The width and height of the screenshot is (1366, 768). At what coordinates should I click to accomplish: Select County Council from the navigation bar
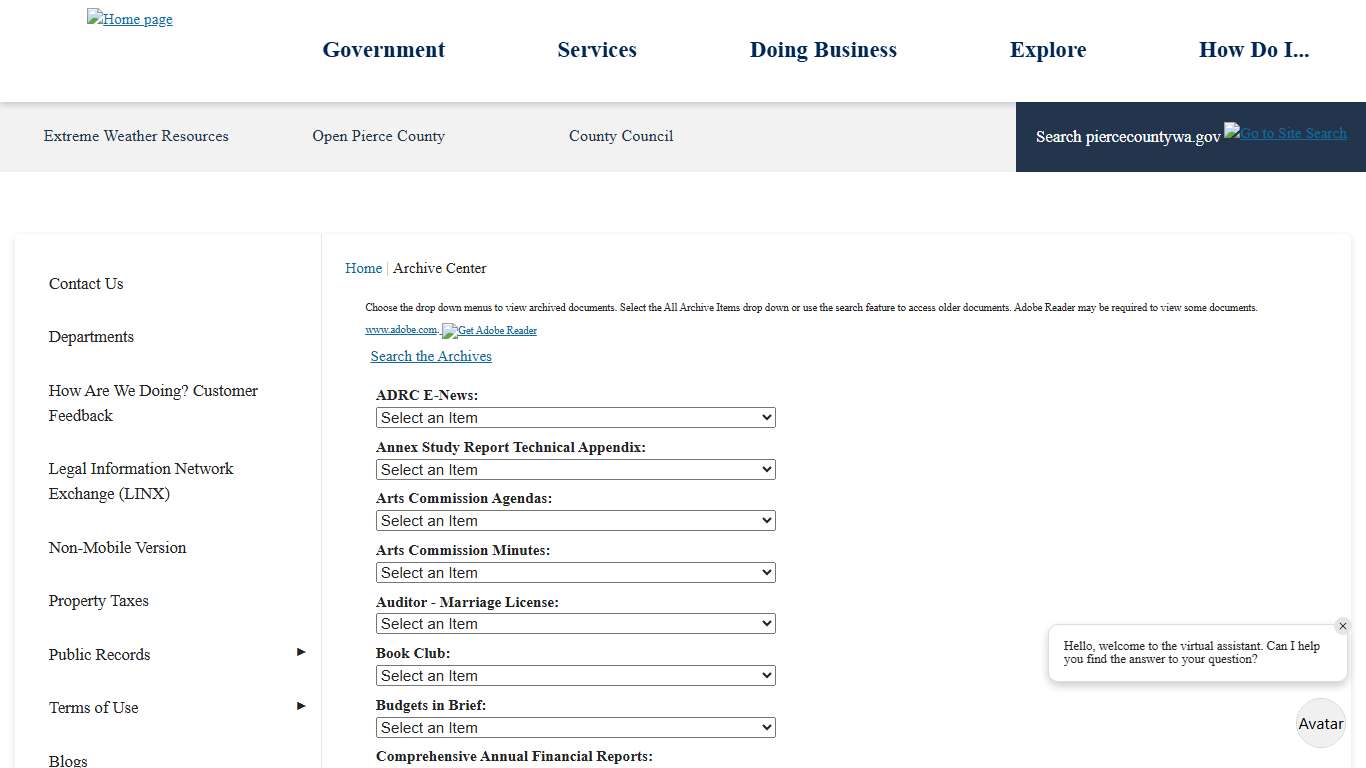[620, 136]
